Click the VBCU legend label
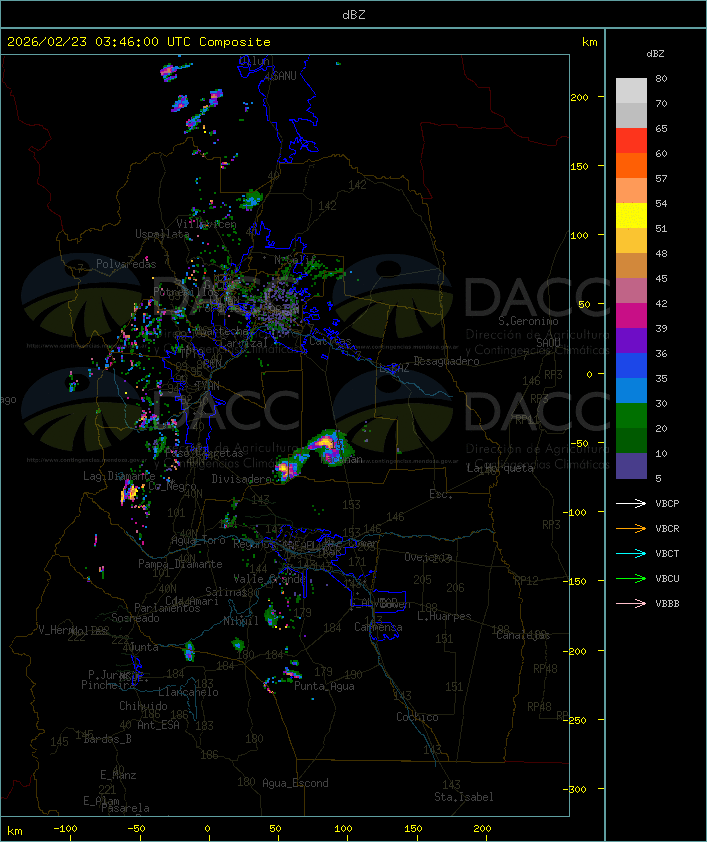707x842 pixels. point(667,578)
